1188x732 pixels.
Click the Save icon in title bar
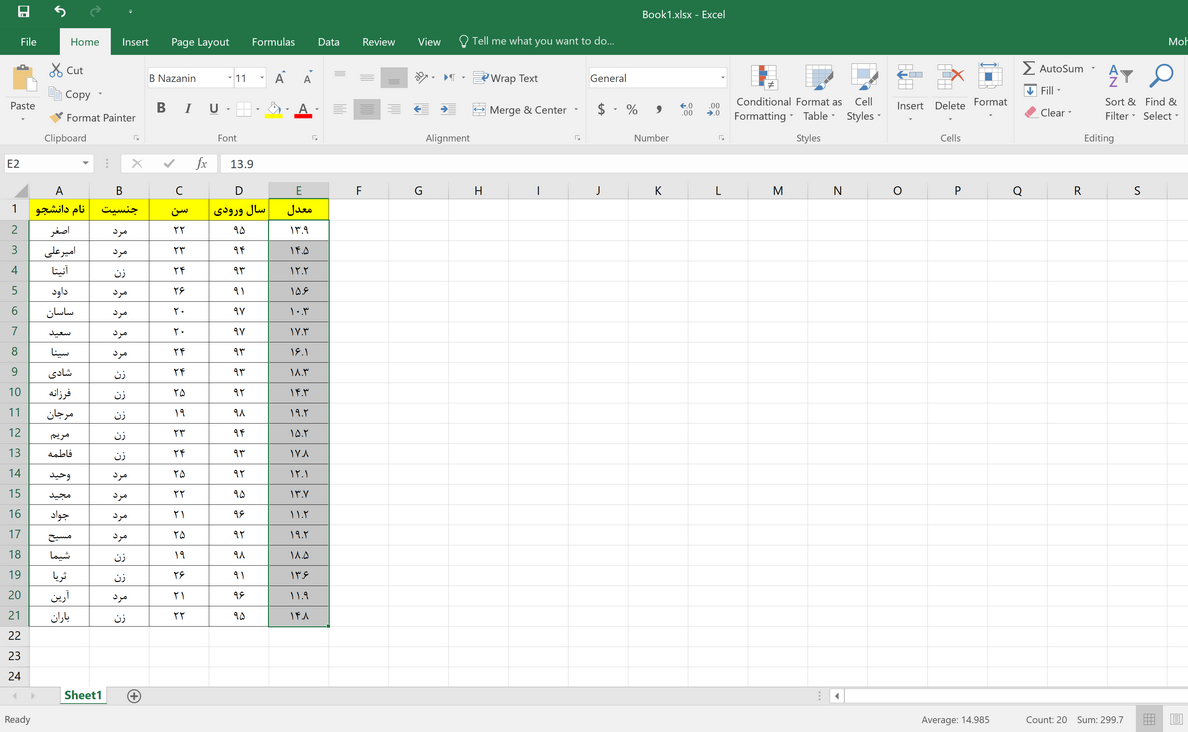23,12
